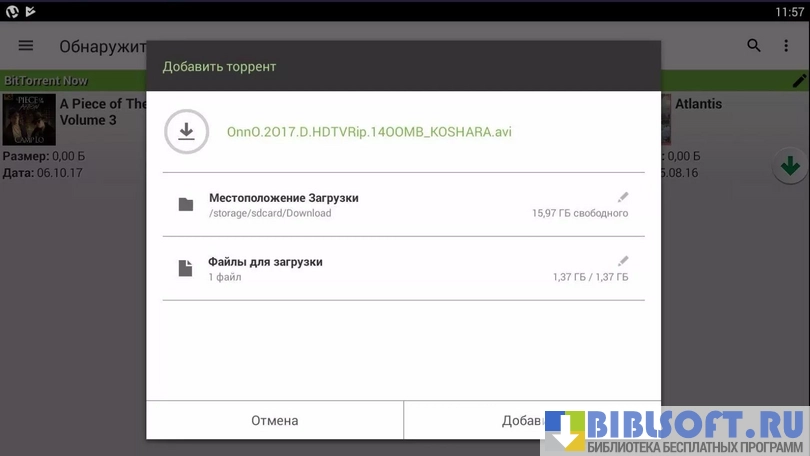Screen dimensions: 810x456
Task: Open the hamburger navigation menu
Action: pos(26,46)
